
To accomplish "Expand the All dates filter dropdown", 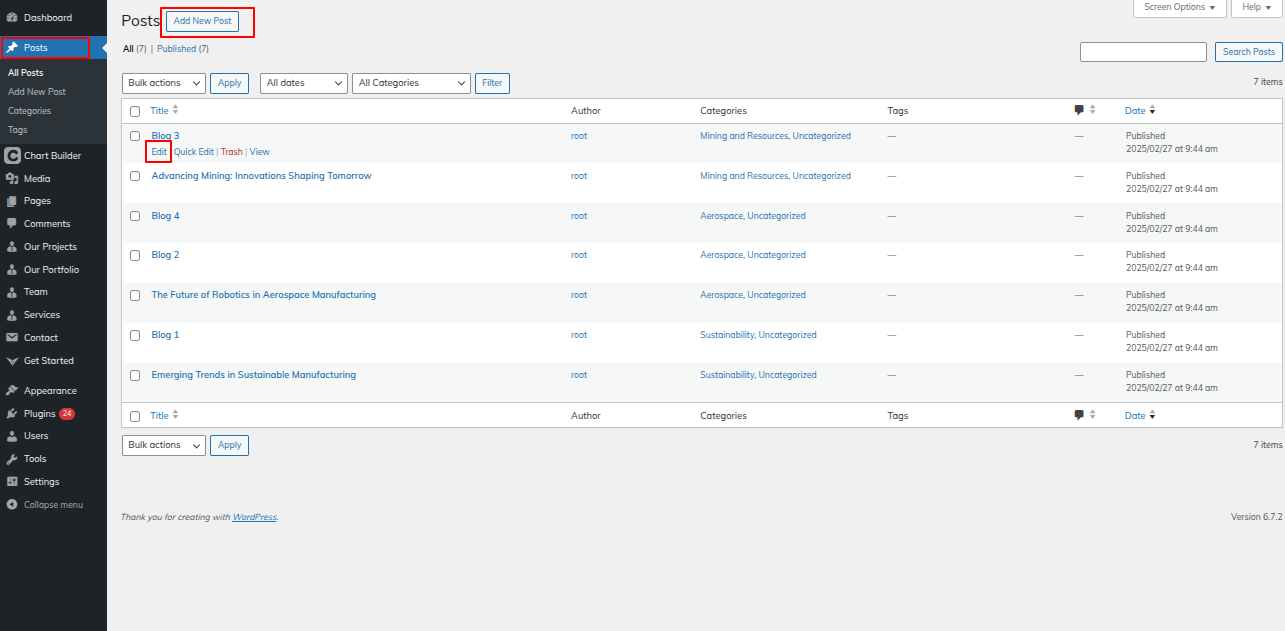I will (304, 83).
